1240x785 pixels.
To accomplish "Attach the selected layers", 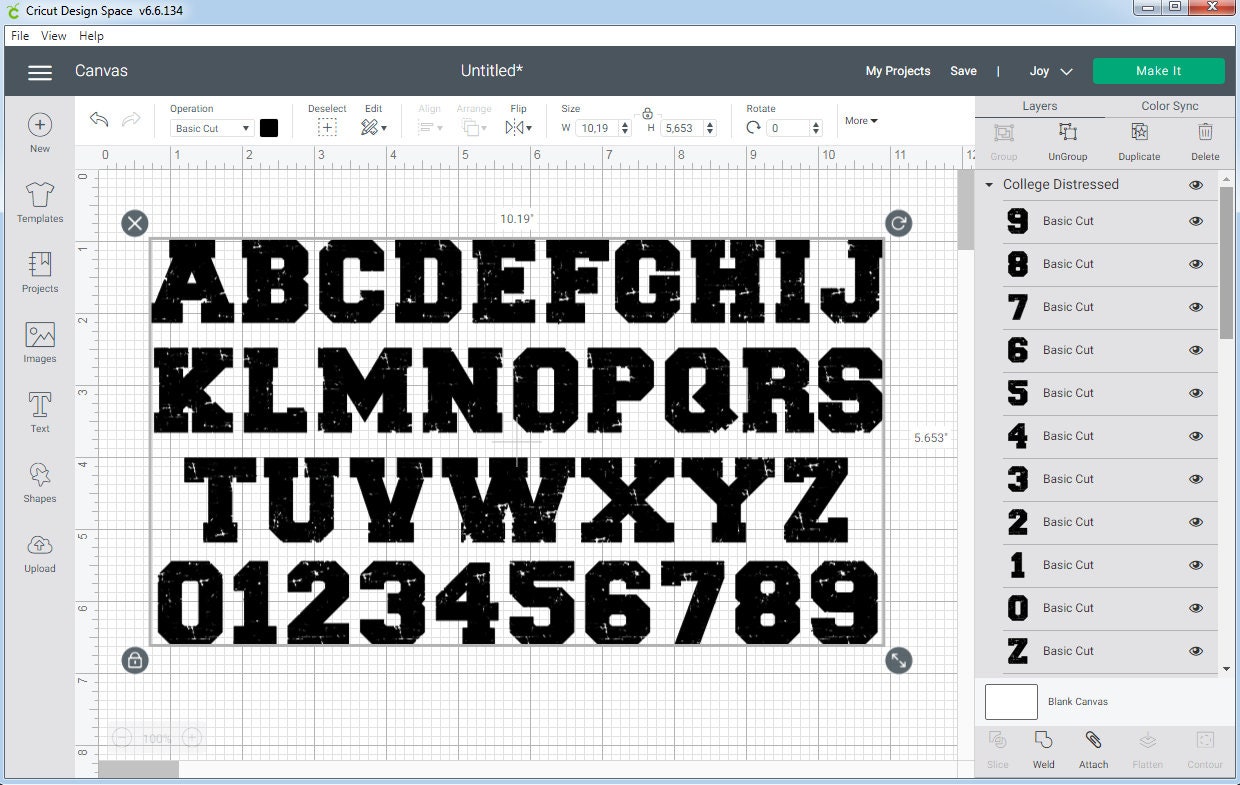I will [x=1093, y=748].
